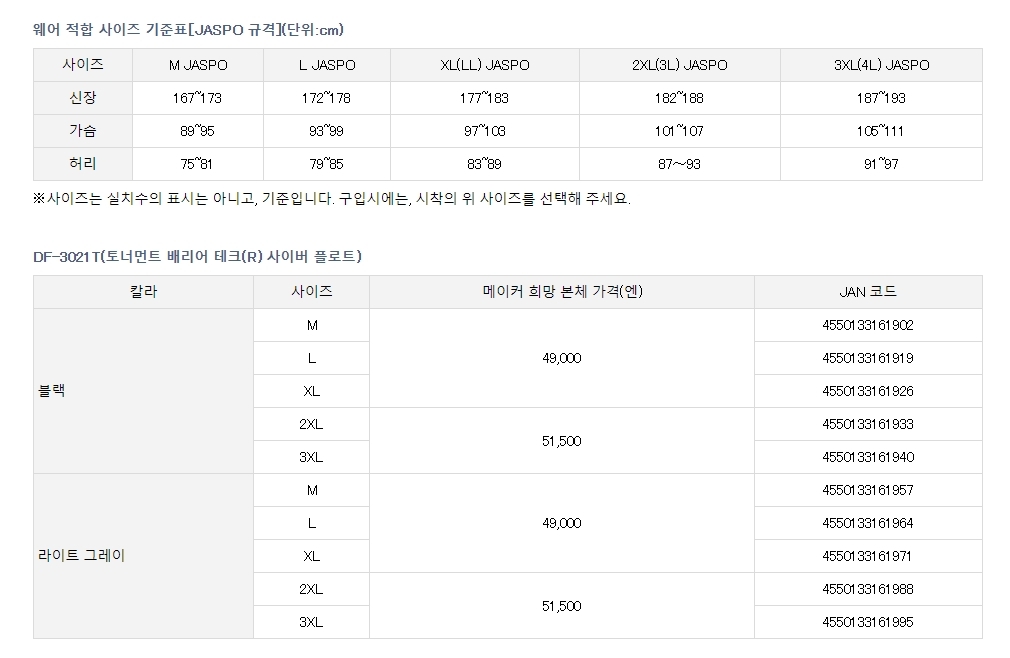1010x658 pixels.
Task: Select chest value 105~111 cell
Action: coord(881,131)
